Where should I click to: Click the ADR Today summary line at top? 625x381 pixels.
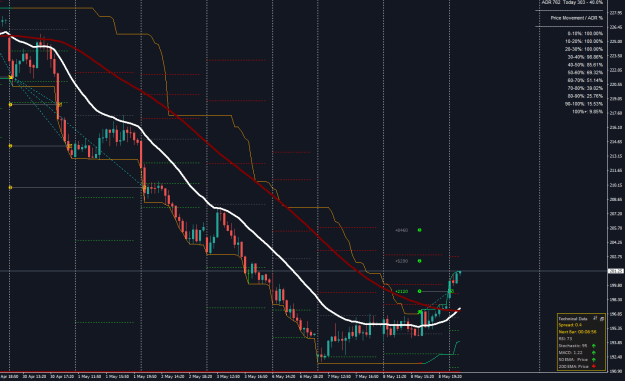[572, 2]
